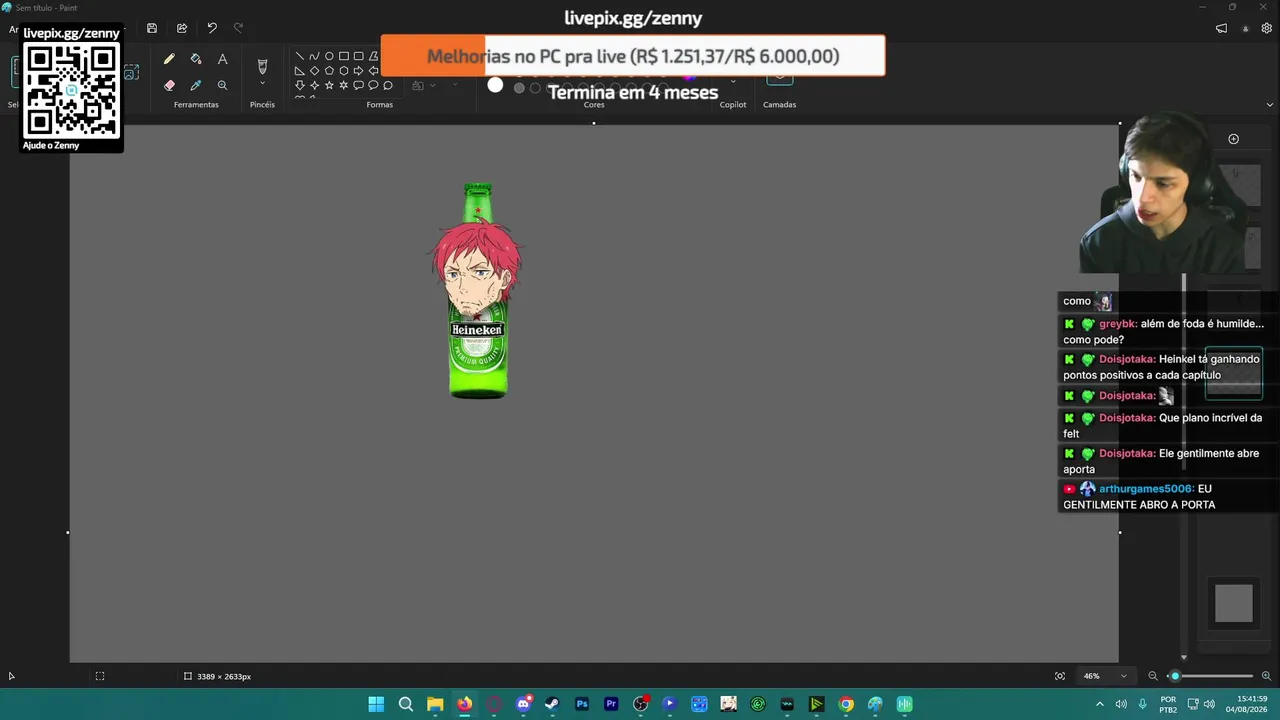
Task: Select the Magnifier tool
Action: (222, 85)
